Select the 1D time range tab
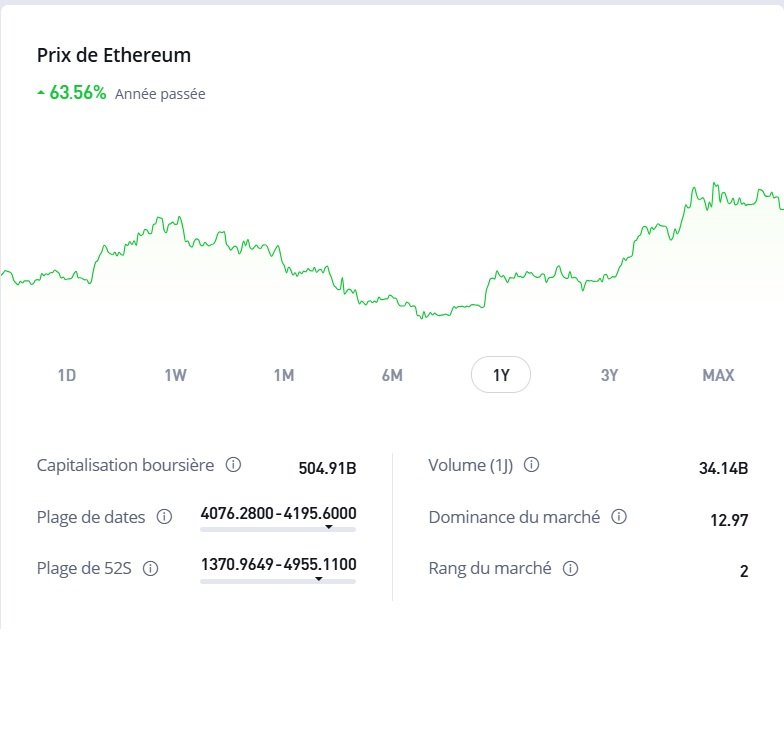784x733 pixels. click(66, 375)
